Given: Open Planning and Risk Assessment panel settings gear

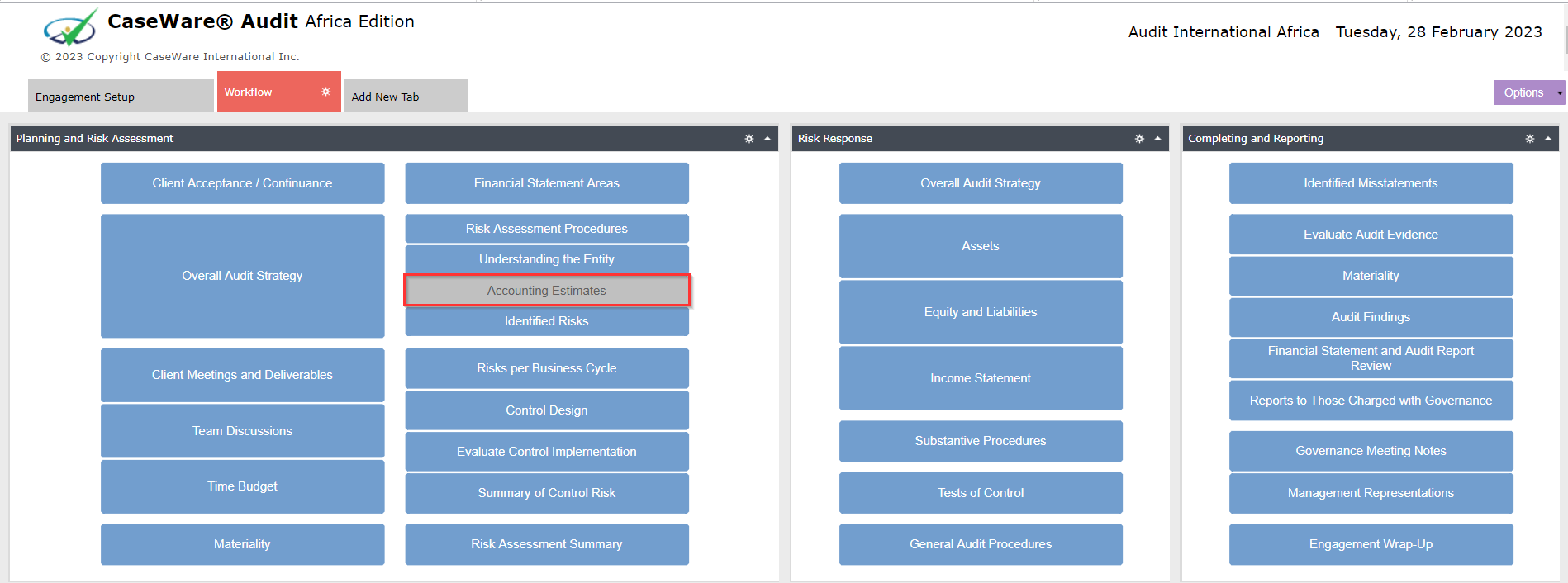Looking at the screenshot, I should point(749,139).
